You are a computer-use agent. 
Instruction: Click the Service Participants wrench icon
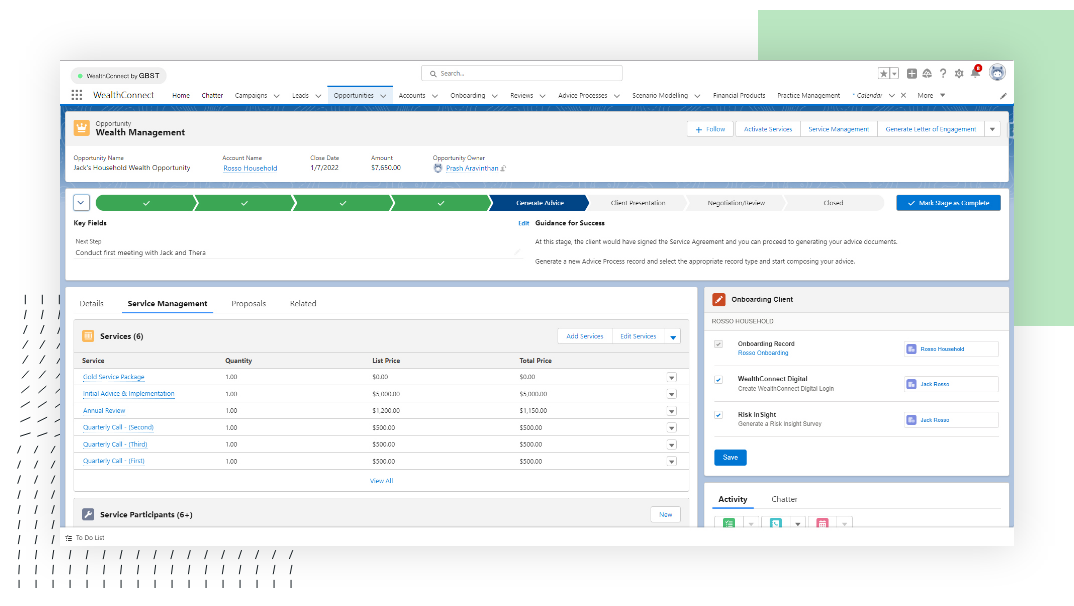click(88, 514)
